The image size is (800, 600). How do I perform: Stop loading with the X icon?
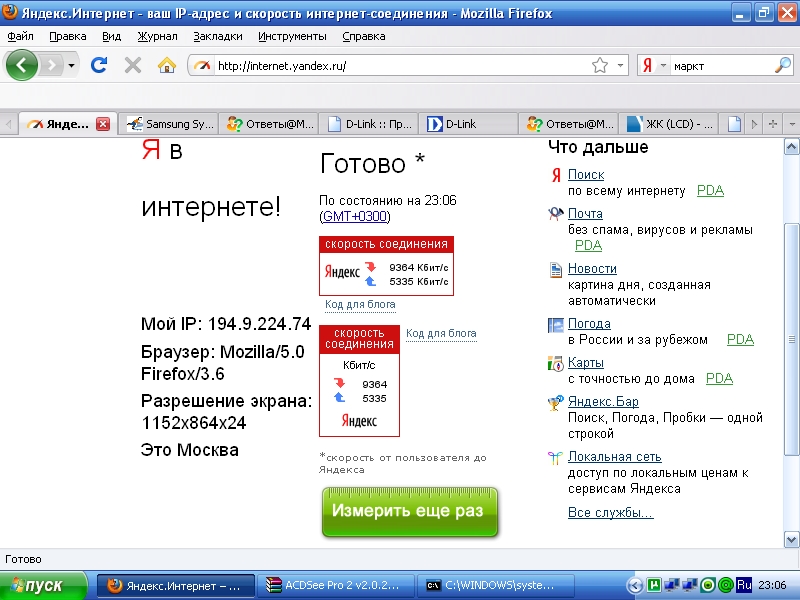(x=133, y=65)
